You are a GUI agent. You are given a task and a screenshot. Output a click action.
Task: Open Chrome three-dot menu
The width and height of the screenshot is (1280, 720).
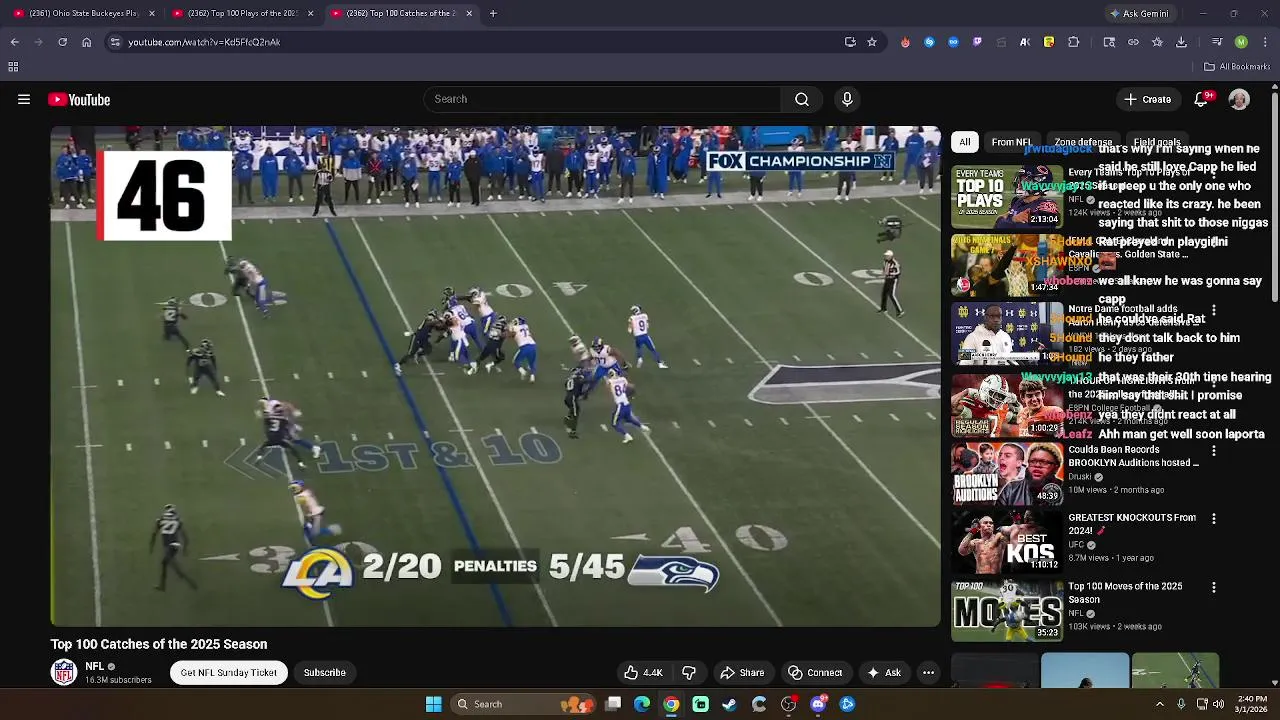pos(1266,42)
